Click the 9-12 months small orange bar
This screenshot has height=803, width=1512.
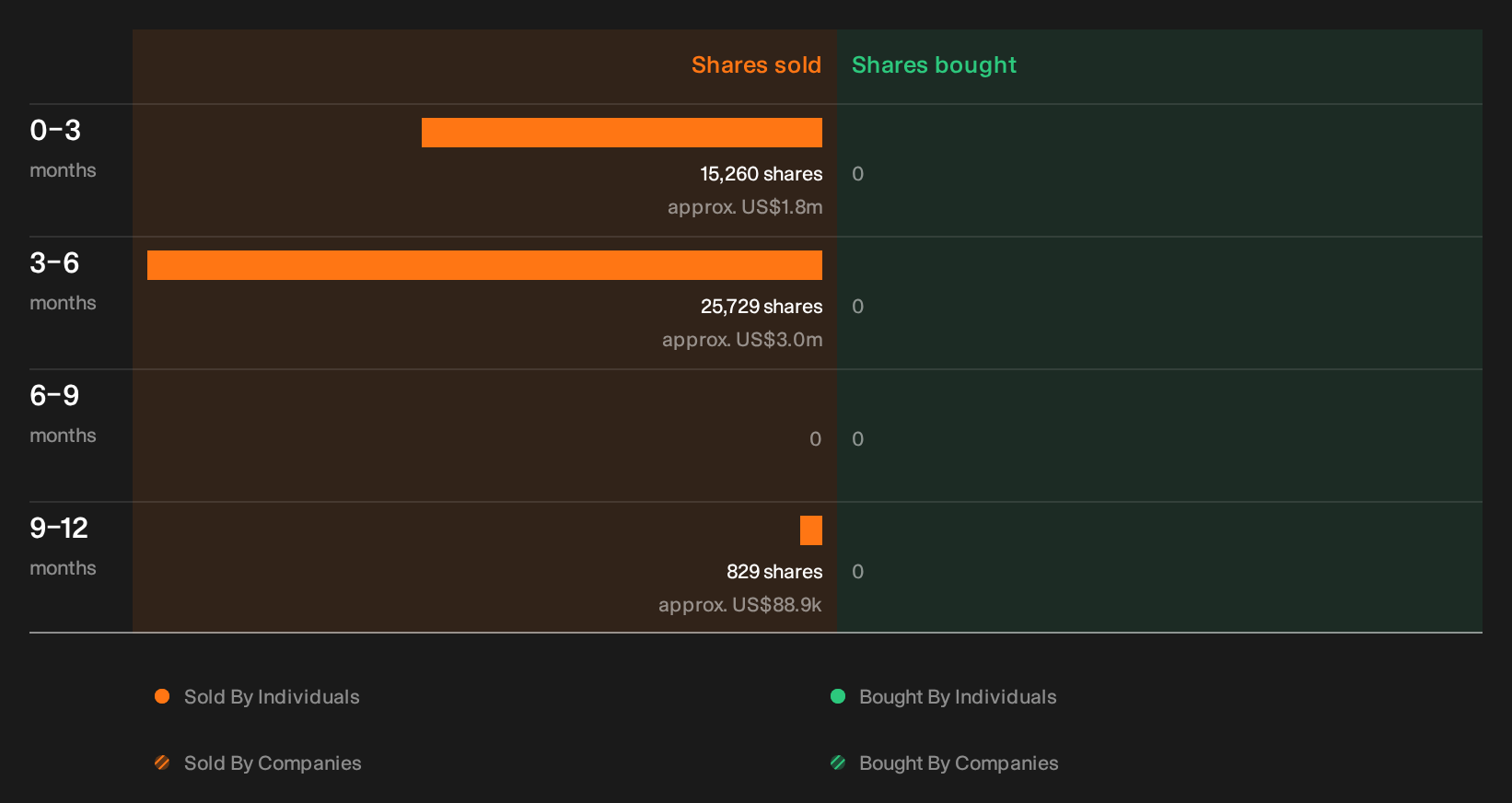[x=811, y=530]
